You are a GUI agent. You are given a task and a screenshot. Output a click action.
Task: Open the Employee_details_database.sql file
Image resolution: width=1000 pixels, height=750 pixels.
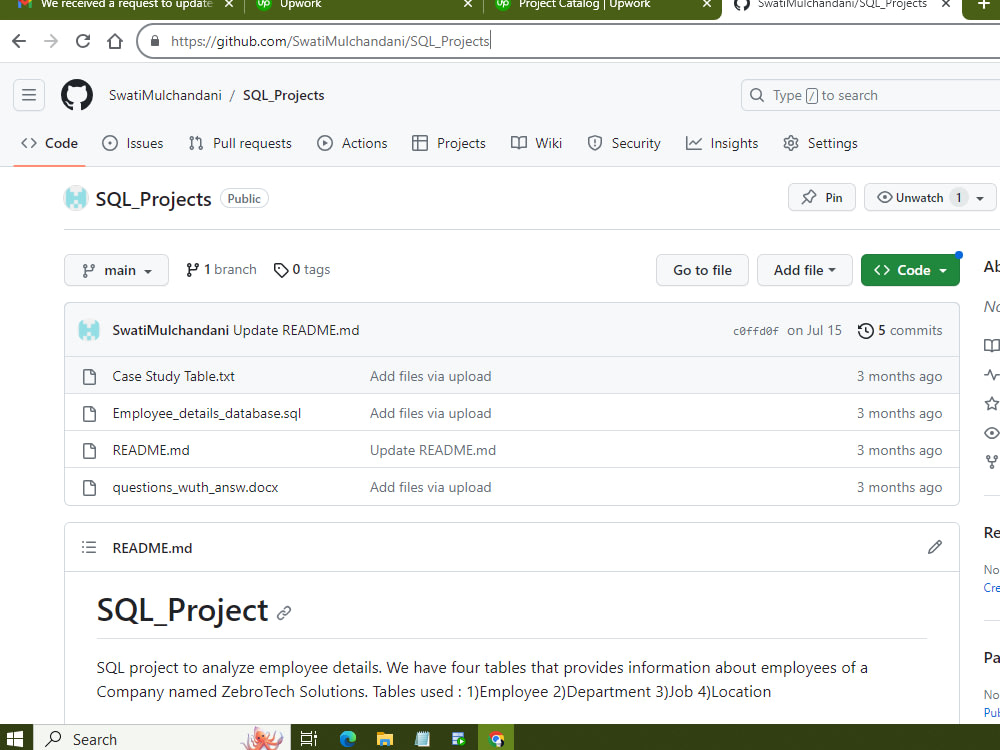[206, 413]
